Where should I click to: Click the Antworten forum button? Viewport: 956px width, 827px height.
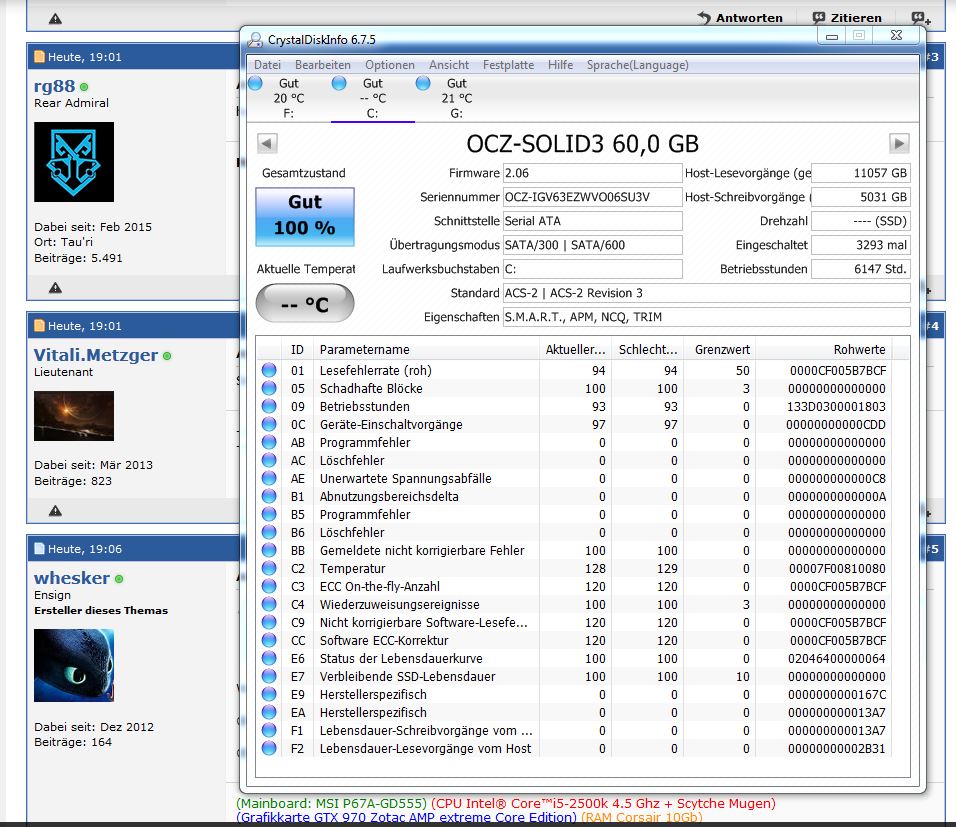coord(740,18)
